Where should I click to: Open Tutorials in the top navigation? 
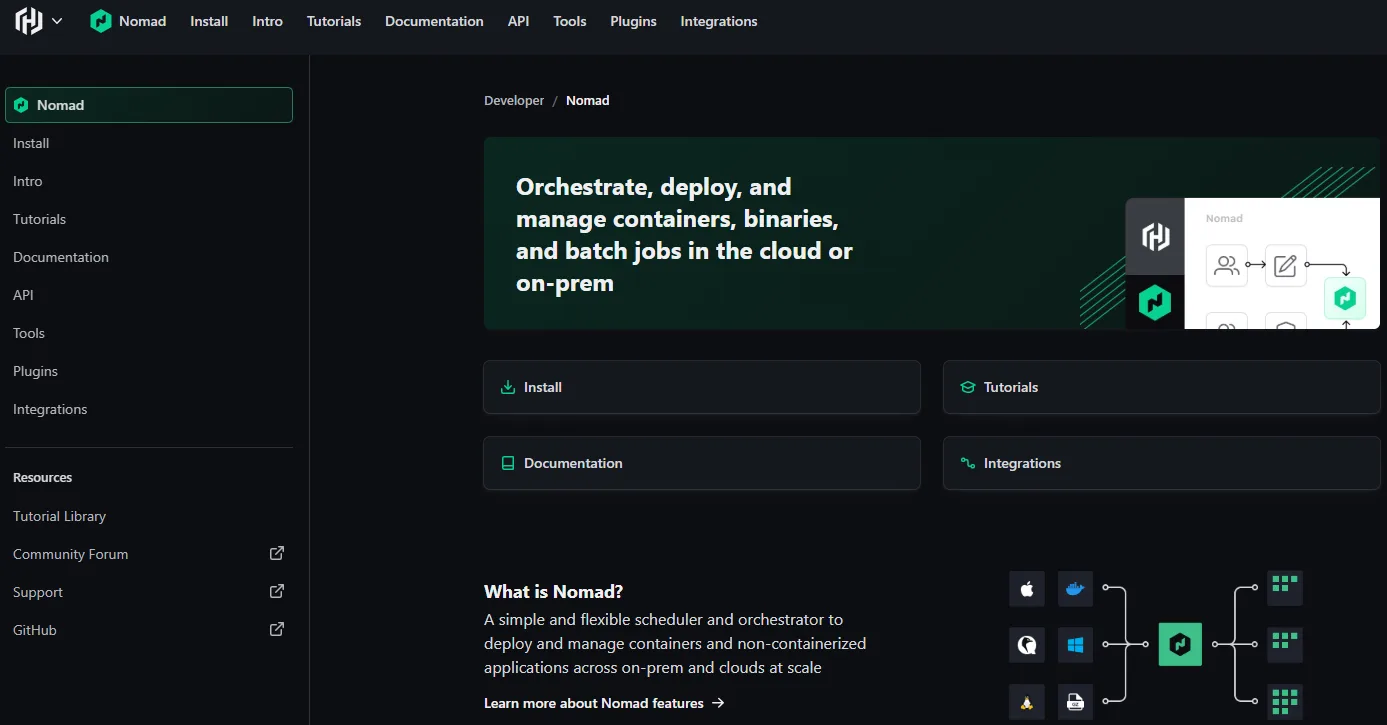[x=334, y=21]
